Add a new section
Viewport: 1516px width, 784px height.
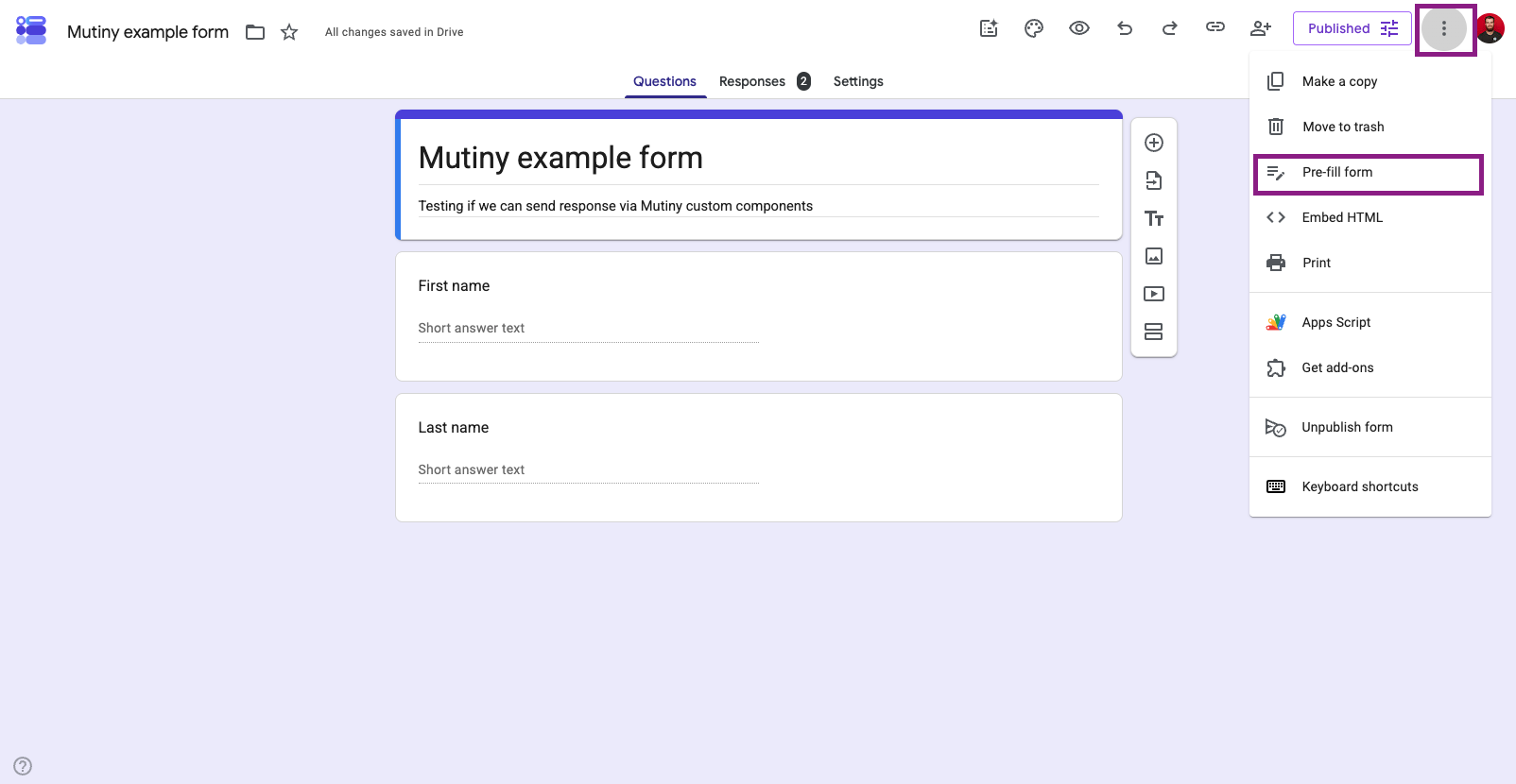point(1154,332)
